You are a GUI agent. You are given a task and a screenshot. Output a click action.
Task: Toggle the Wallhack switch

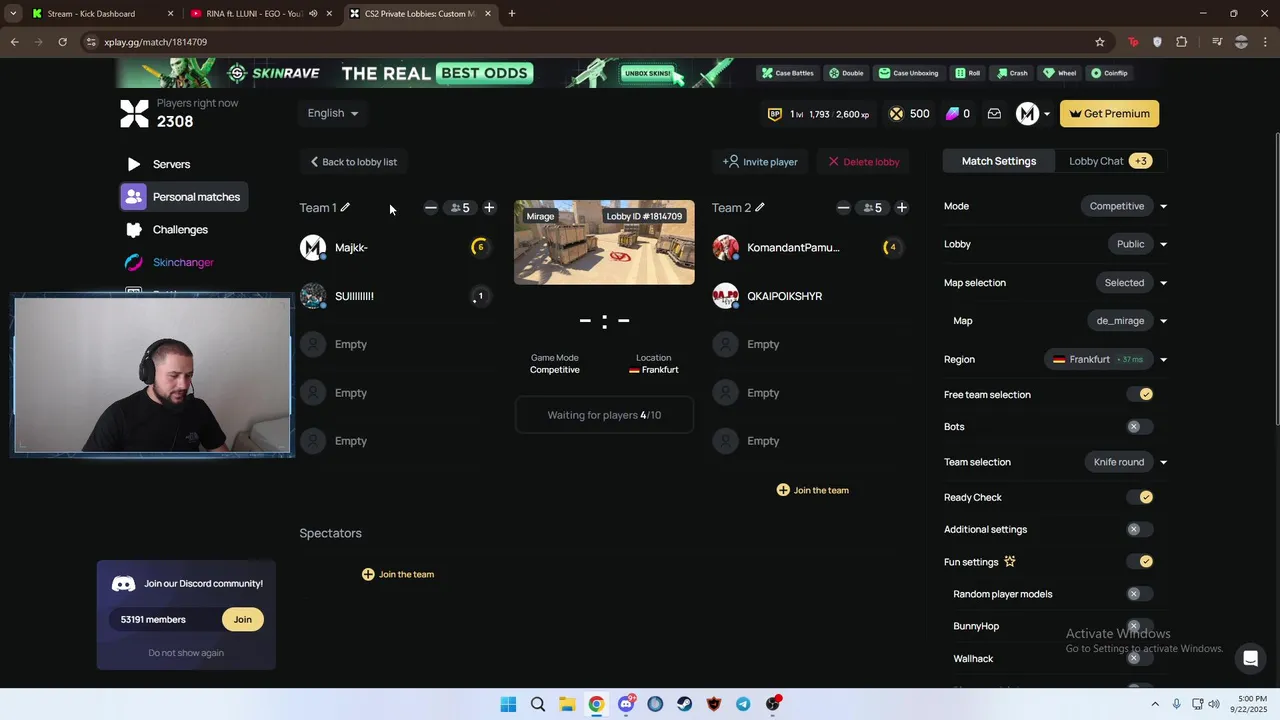tap(1140, 658)
